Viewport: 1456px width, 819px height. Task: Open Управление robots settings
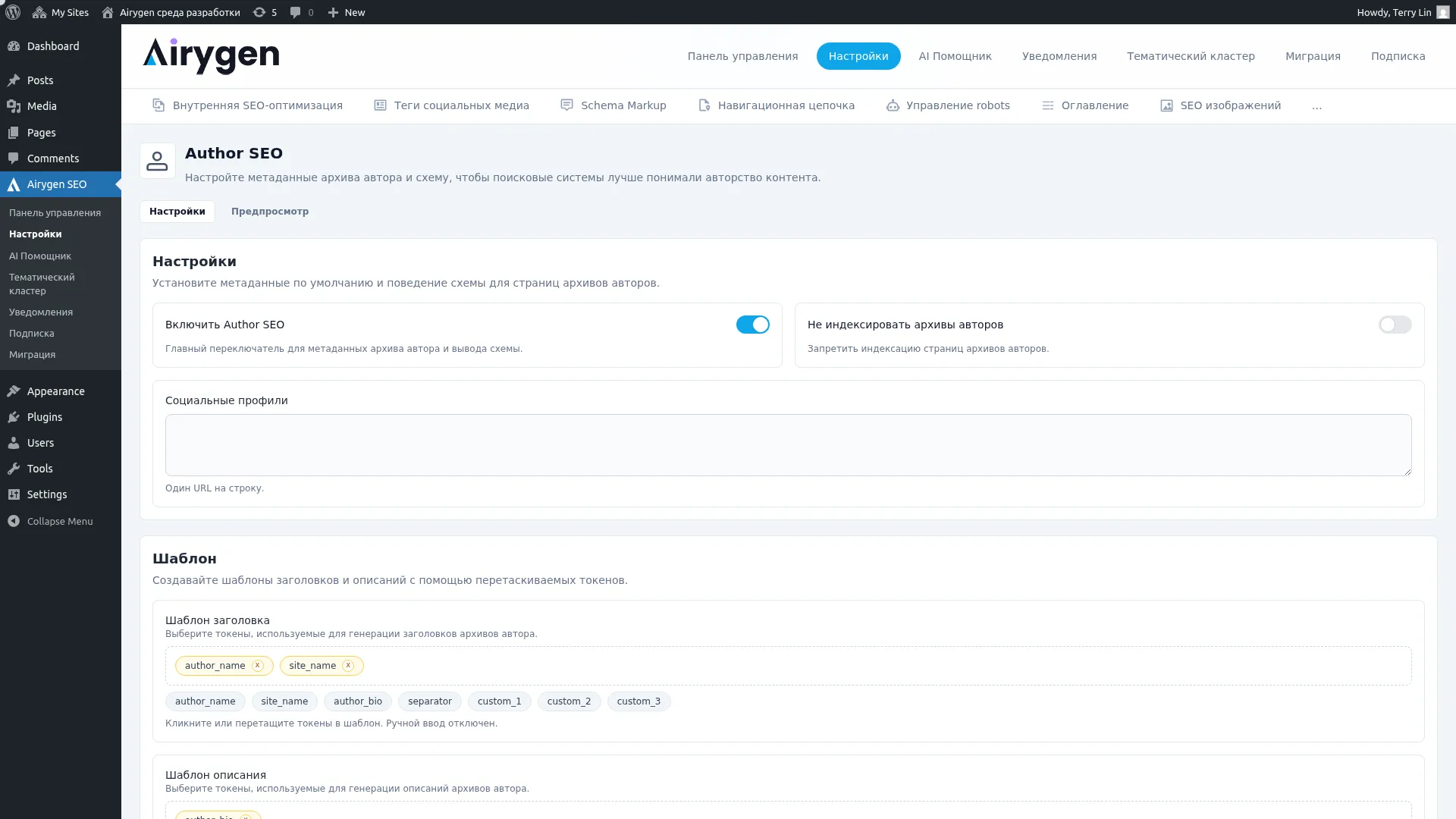coord(948,105)
